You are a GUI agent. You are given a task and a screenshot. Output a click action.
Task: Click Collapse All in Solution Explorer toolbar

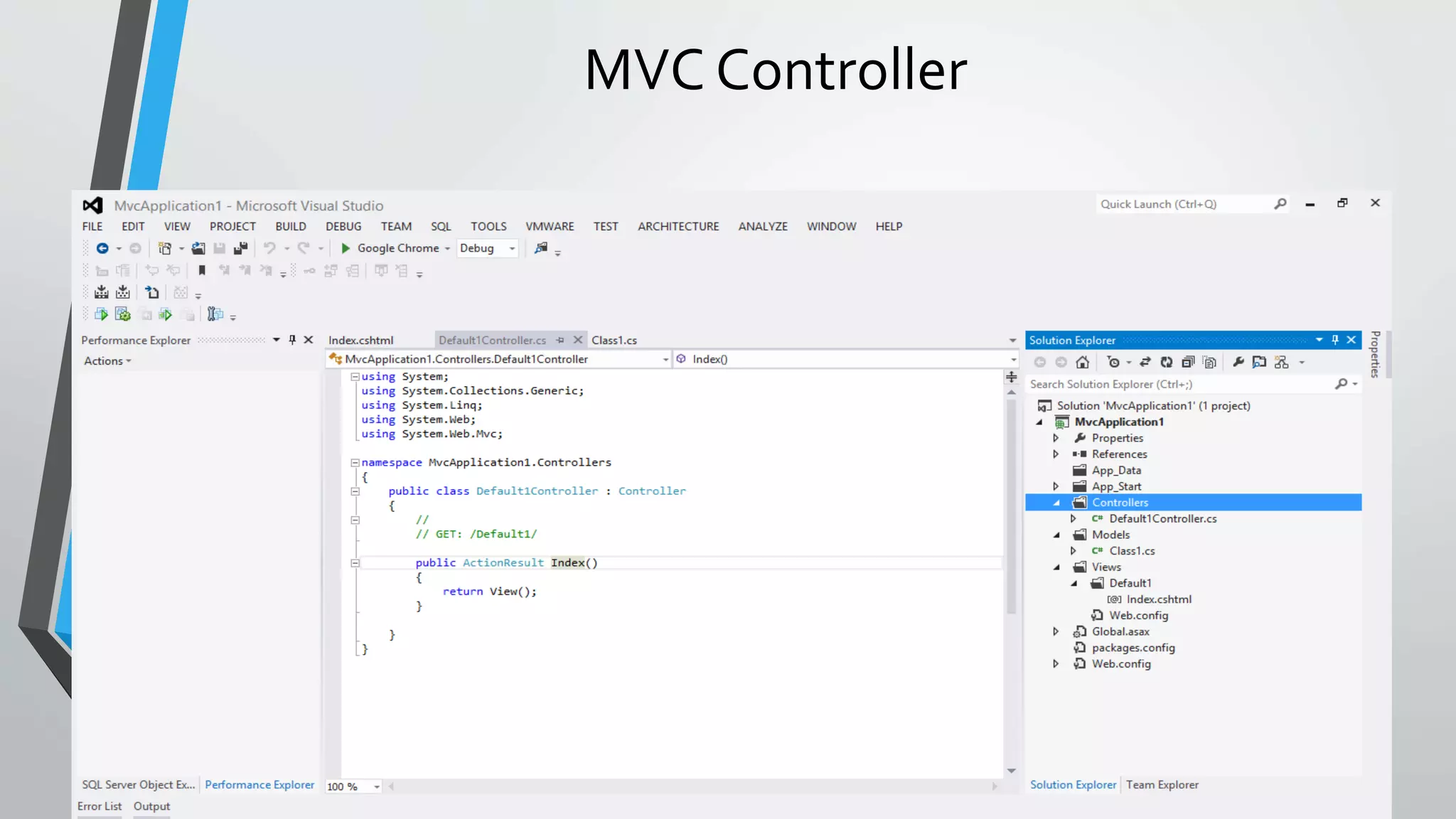click(x=1188, y=363)
